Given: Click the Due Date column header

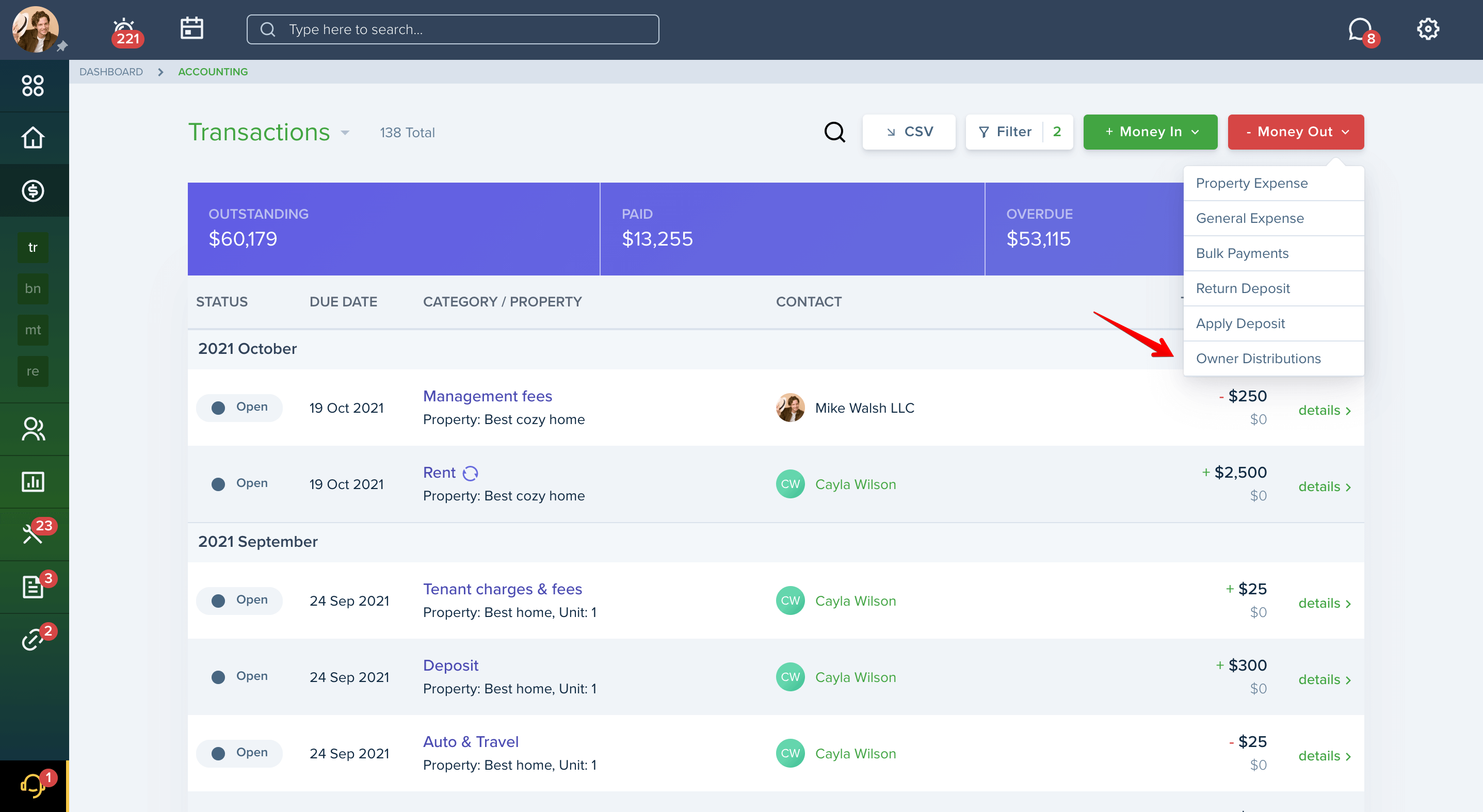Looking at the screenshot, I should pyautogui.click(x=343, y=302).
